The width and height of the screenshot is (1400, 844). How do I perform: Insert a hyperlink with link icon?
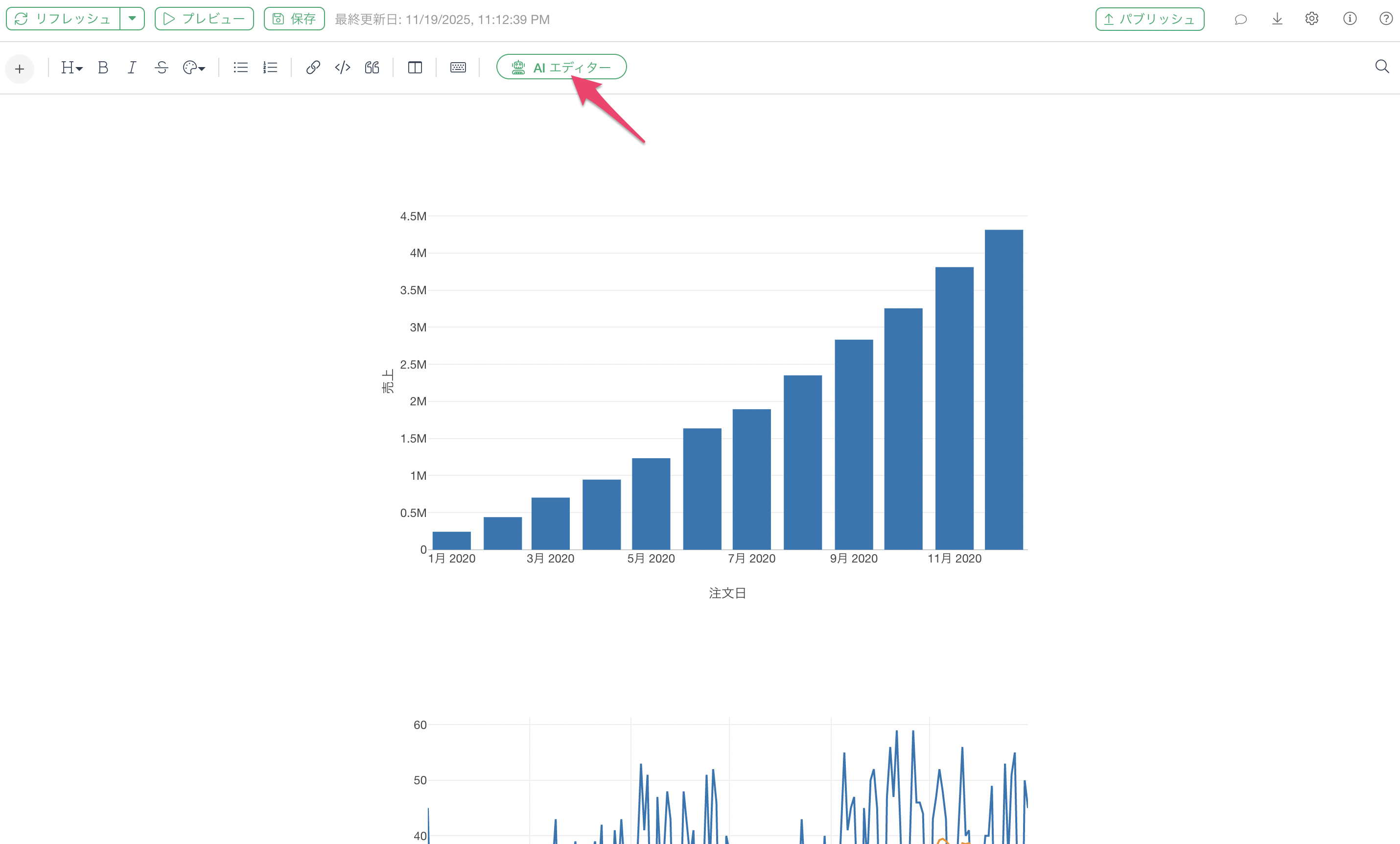point(312,68)
